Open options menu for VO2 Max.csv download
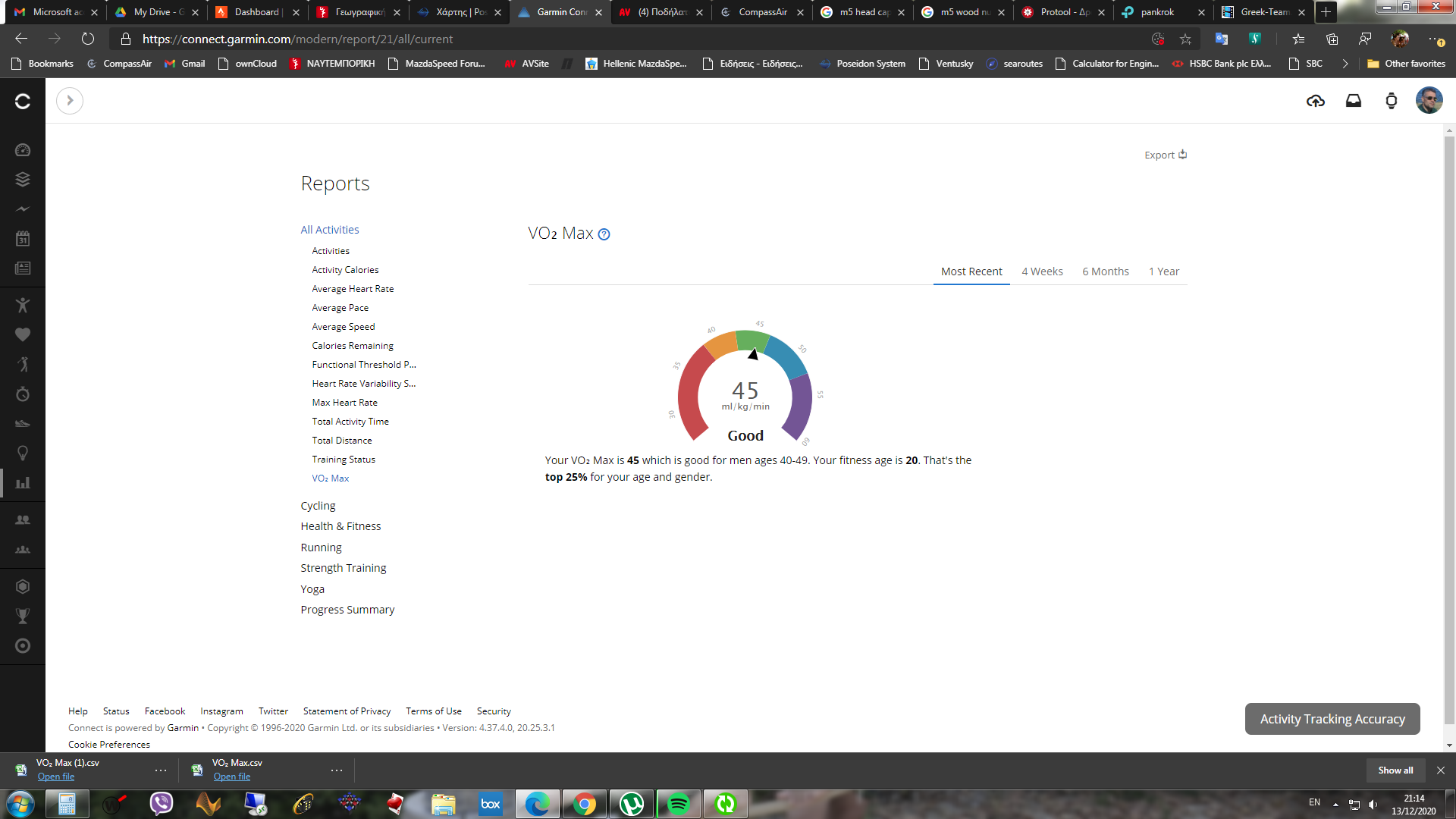Image resolution: width=1456 pixels, height=819 pixels. coord(337,770)
